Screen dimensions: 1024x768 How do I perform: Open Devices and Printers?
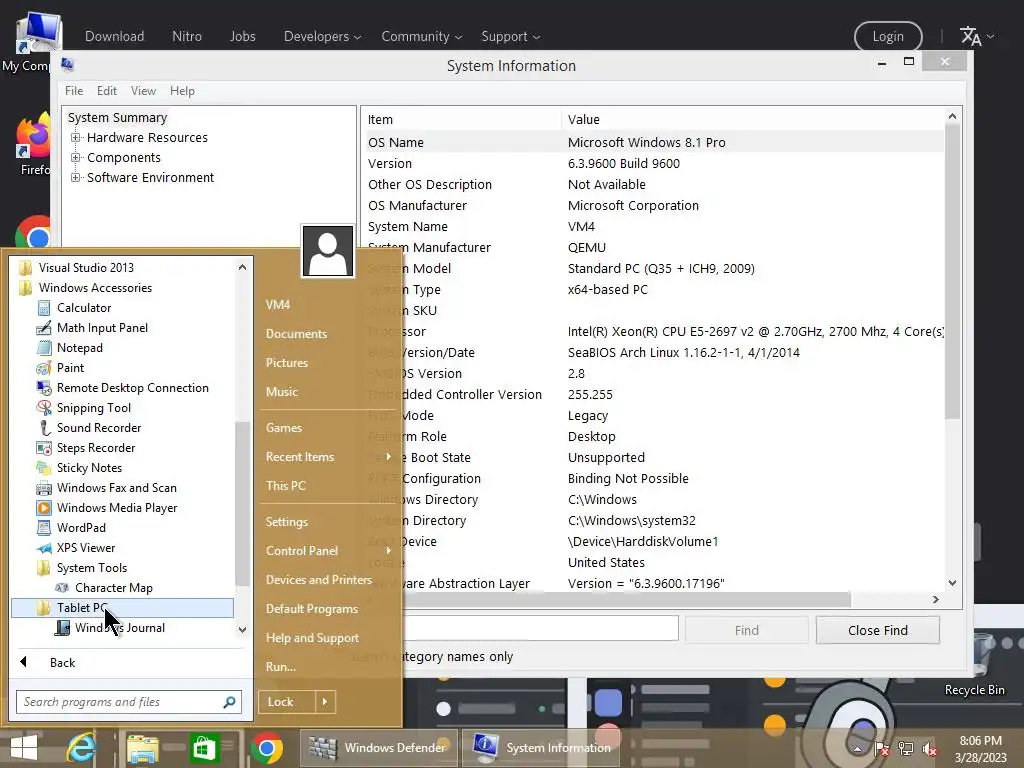[319, 580]
